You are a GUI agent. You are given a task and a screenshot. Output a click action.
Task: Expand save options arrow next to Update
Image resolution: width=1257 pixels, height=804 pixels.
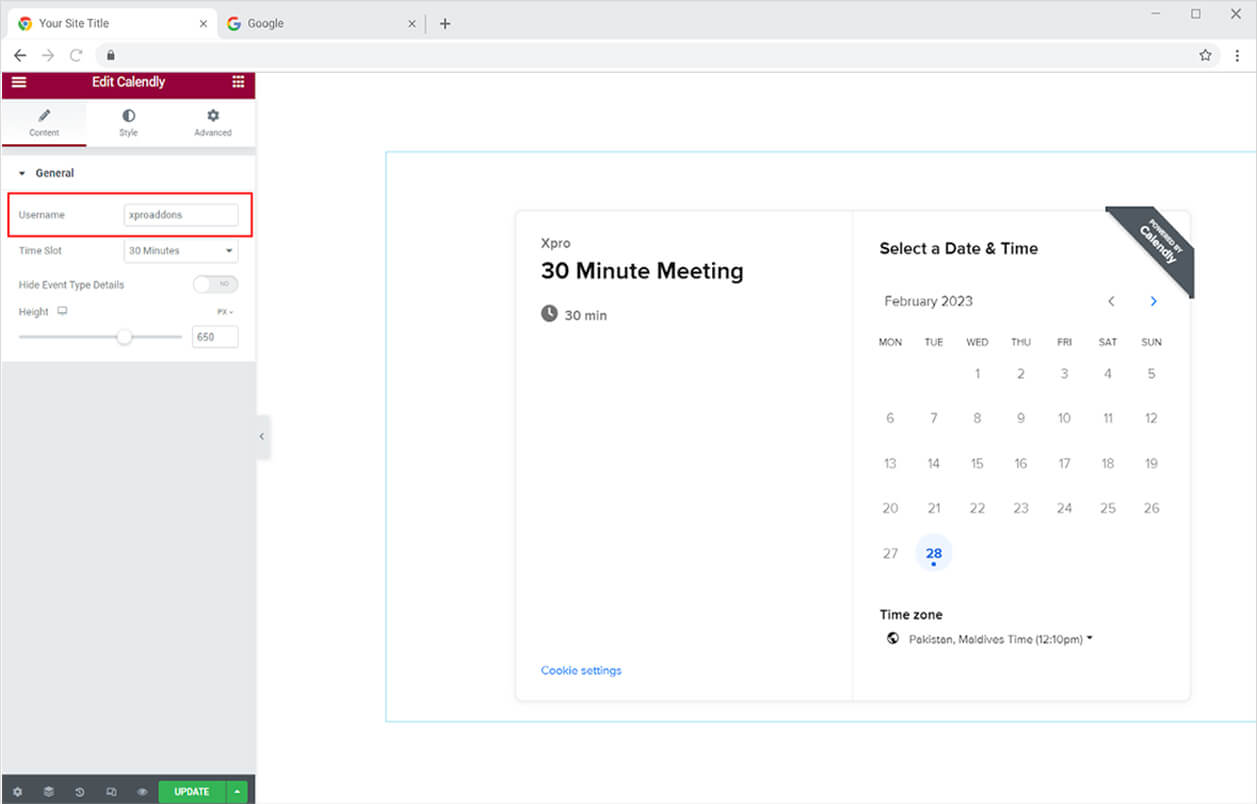pos(237,792)
